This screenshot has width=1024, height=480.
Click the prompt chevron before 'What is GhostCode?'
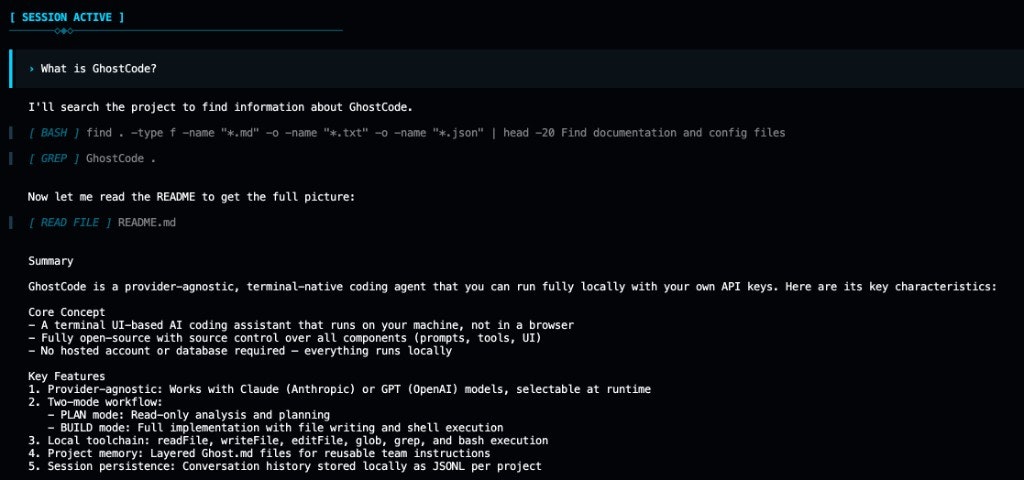click(31, 69)
